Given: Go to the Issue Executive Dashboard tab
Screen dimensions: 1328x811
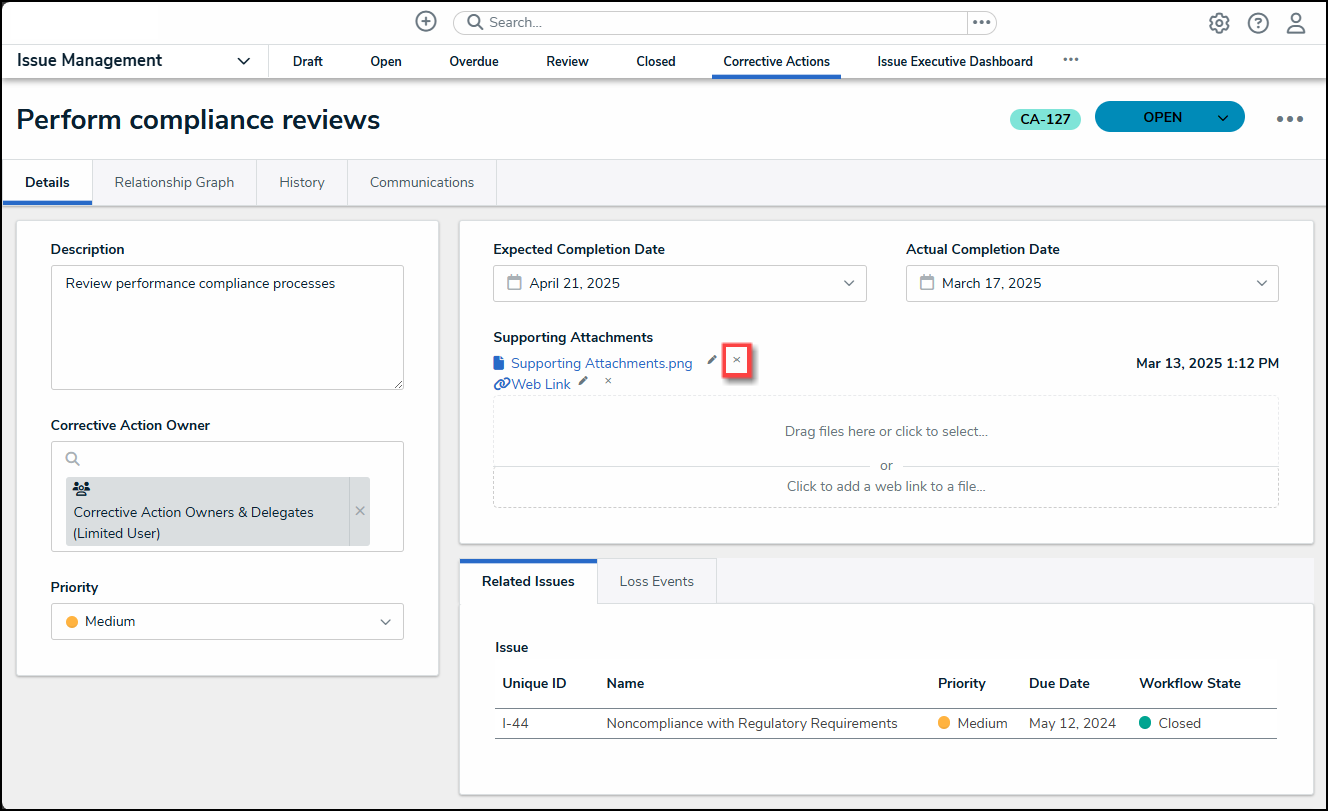Looking at the screenshot, I should [x=954, y=61].
